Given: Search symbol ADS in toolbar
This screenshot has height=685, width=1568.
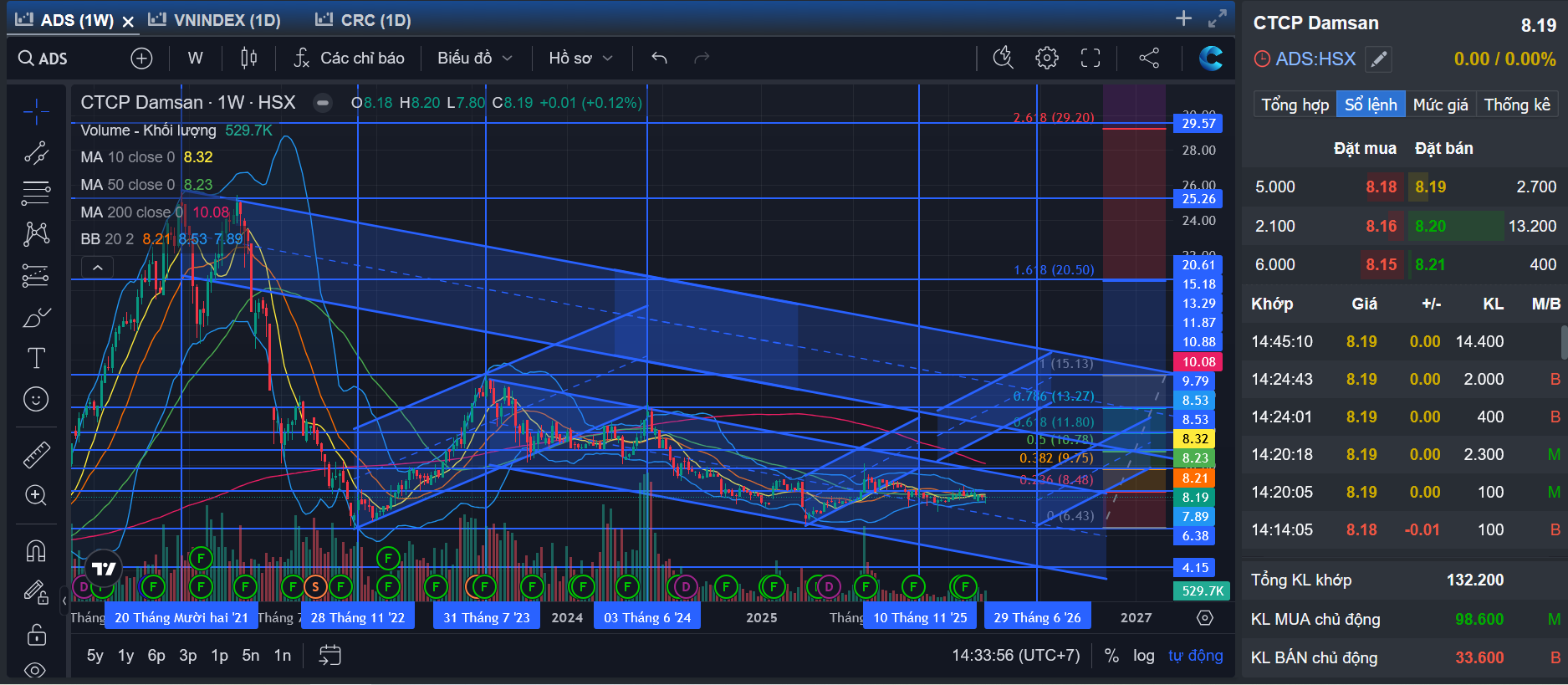Looking at the screenshot, I should click(x=43, y=59).
